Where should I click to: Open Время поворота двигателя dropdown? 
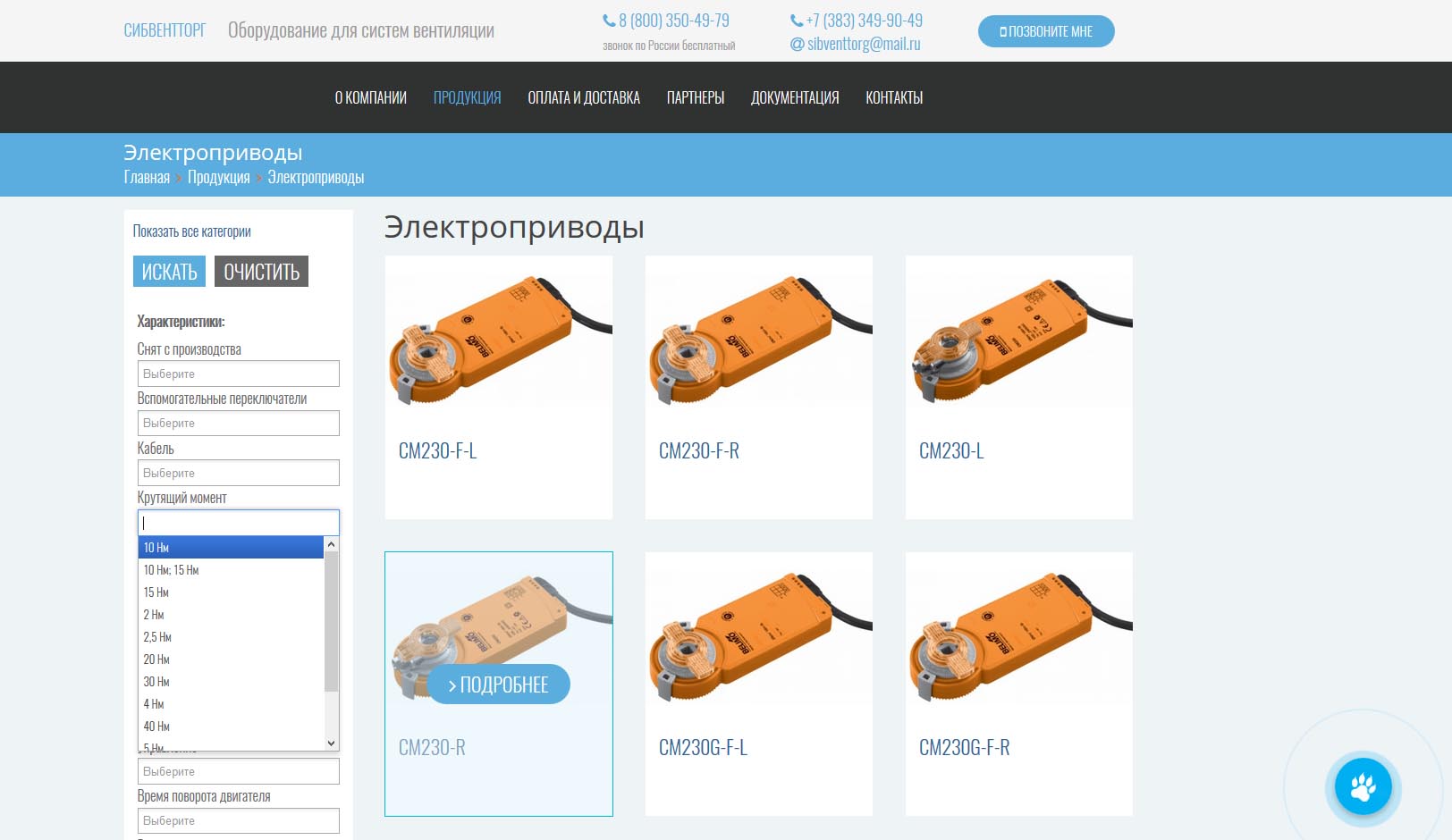point(239,820)
